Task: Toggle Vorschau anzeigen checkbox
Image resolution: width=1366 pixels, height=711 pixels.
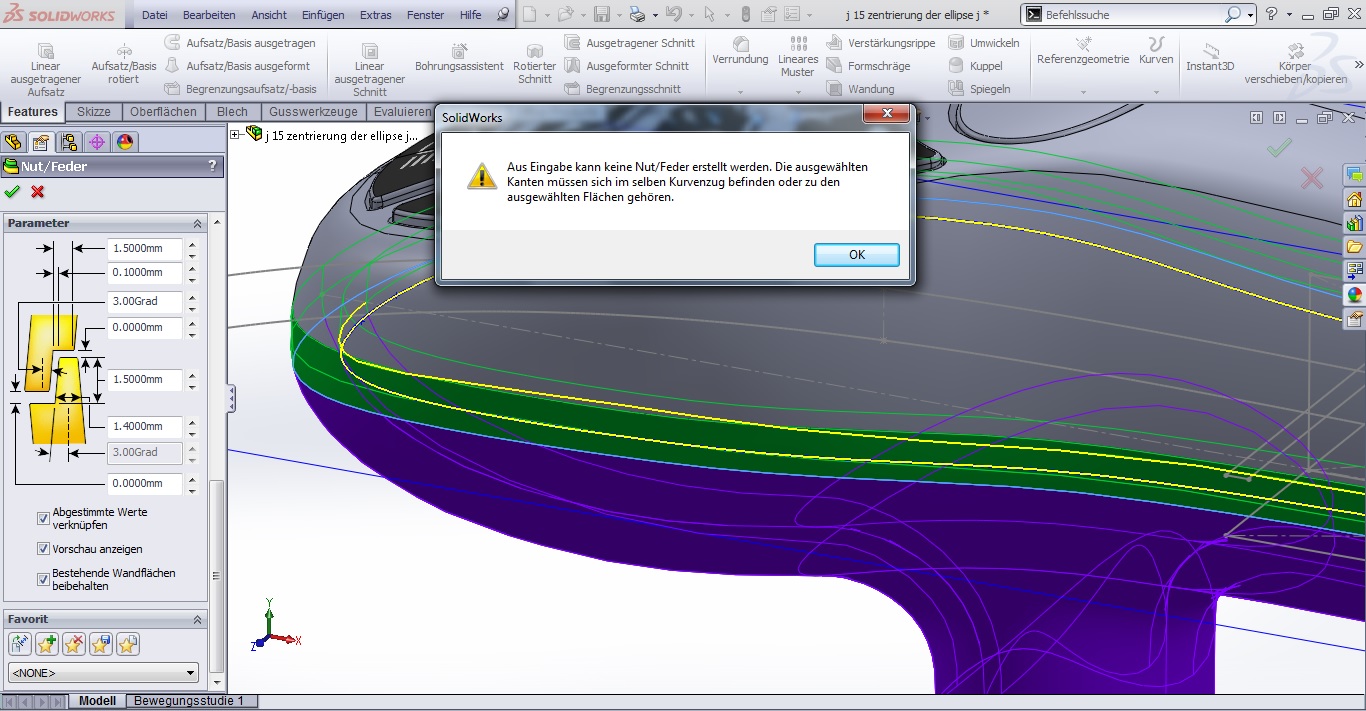Action: 43,549
